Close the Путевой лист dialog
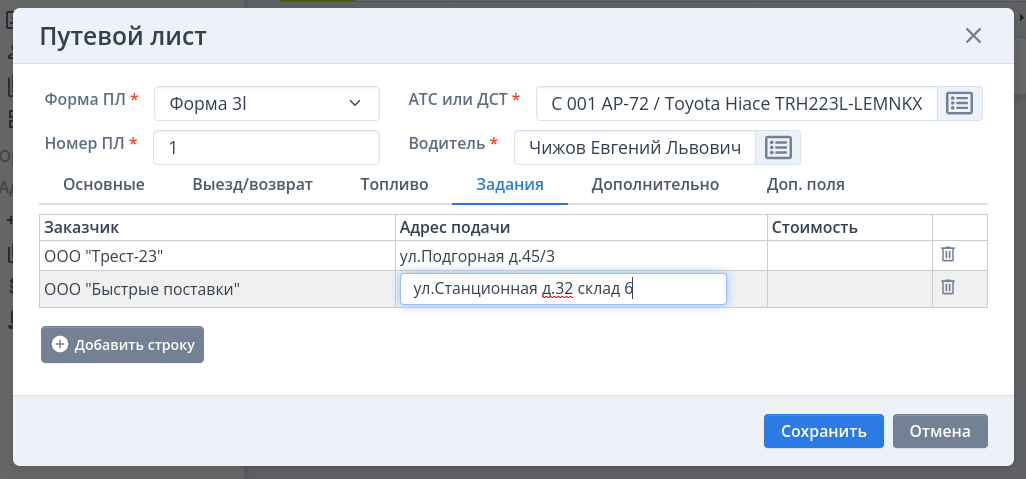 point(973,37)
